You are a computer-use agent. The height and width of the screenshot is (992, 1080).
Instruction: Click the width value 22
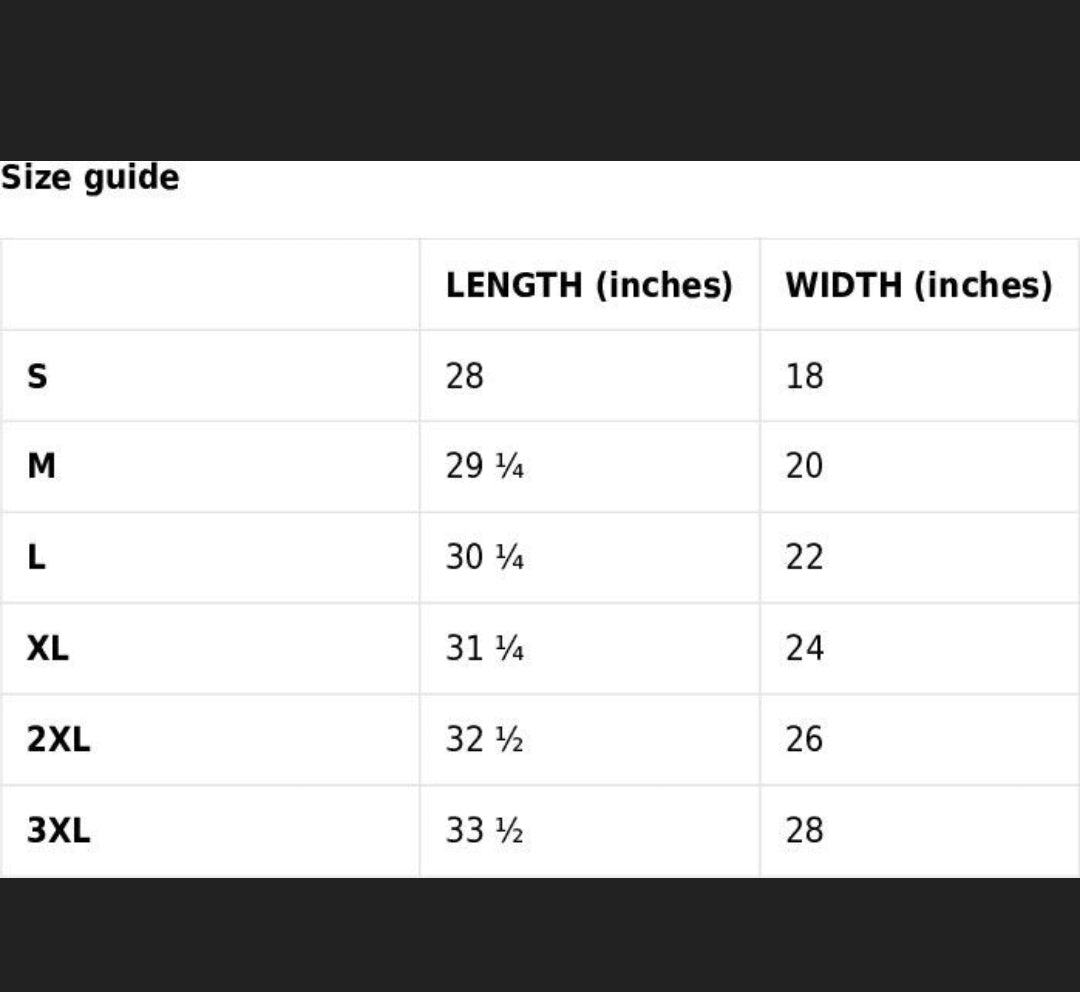pos(804,557)
